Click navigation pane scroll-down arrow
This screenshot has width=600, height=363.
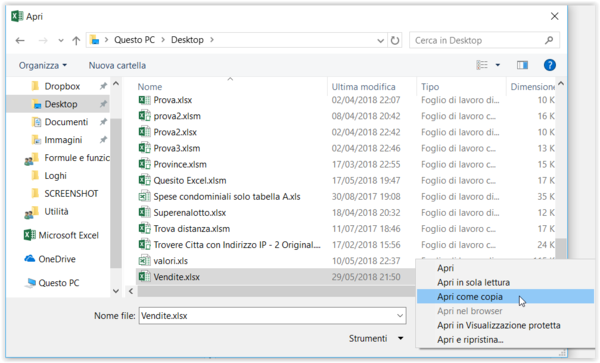116,291
